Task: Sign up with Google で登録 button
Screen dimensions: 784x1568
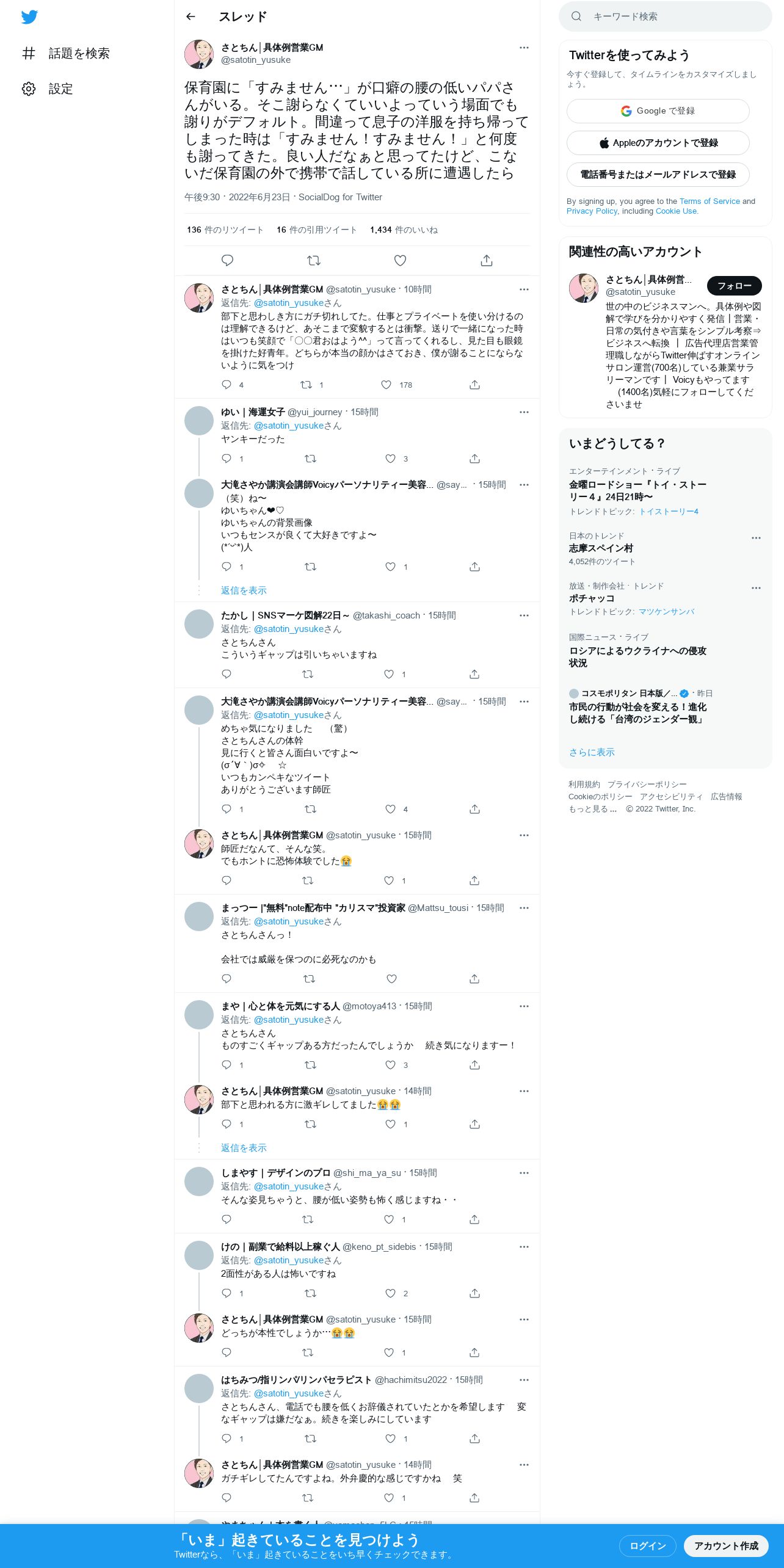Action: click(x=658, y=111)
